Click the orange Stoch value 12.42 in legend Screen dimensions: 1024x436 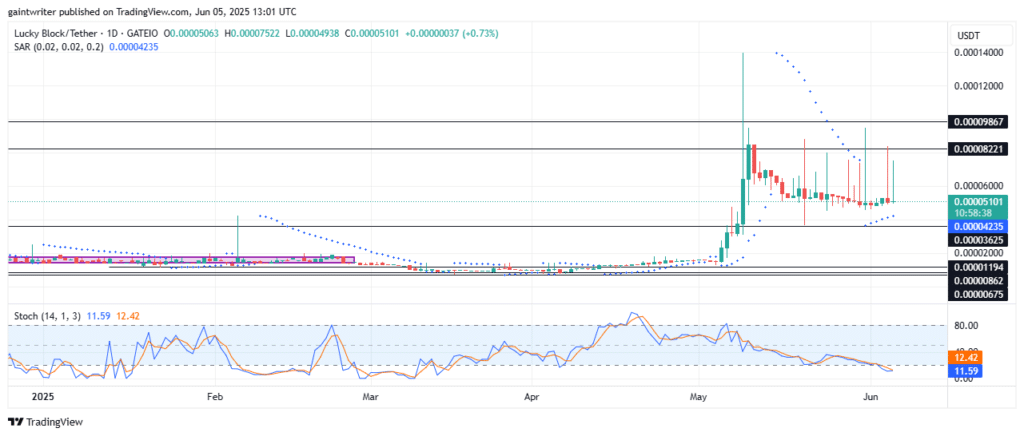[128, 316]
